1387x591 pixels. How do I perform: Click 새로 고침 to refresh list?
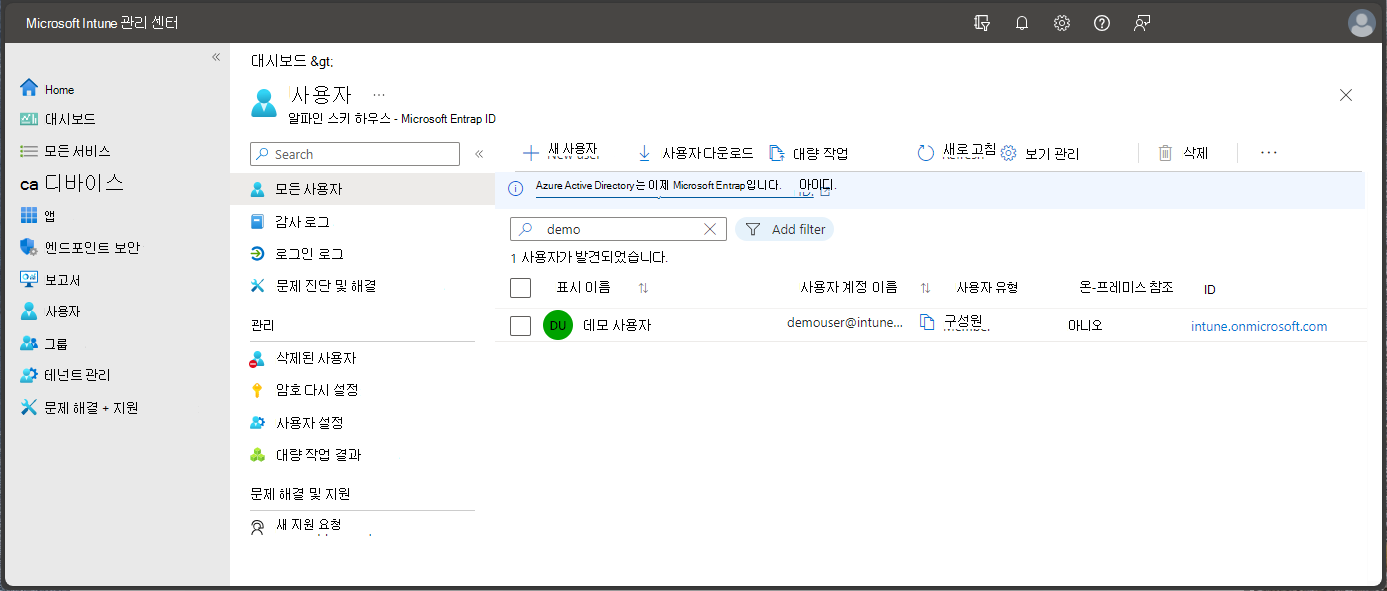(957, 152)
